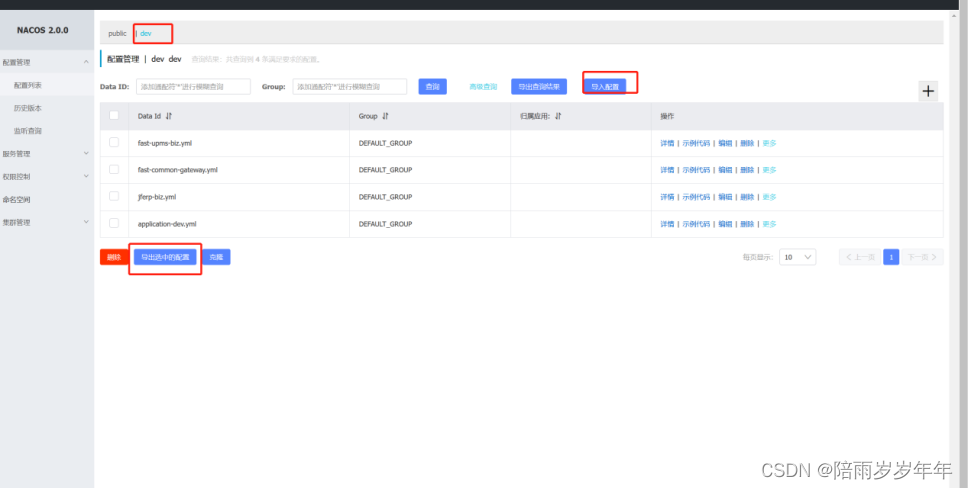Click 编辑 for fast-upms-biz.yml

tap(725, 143)
